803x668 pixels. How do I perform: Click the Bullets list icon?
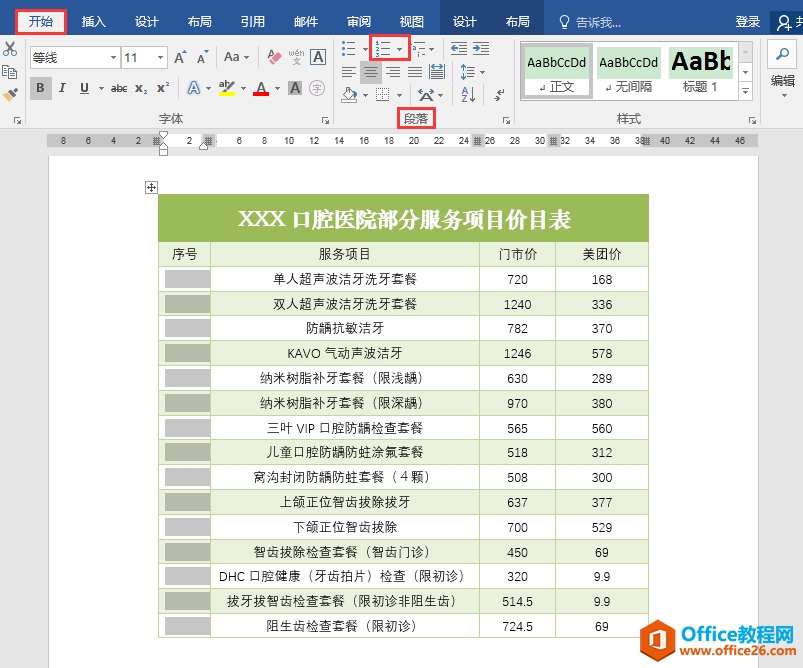pyautogui.click(x=349, y=49)
